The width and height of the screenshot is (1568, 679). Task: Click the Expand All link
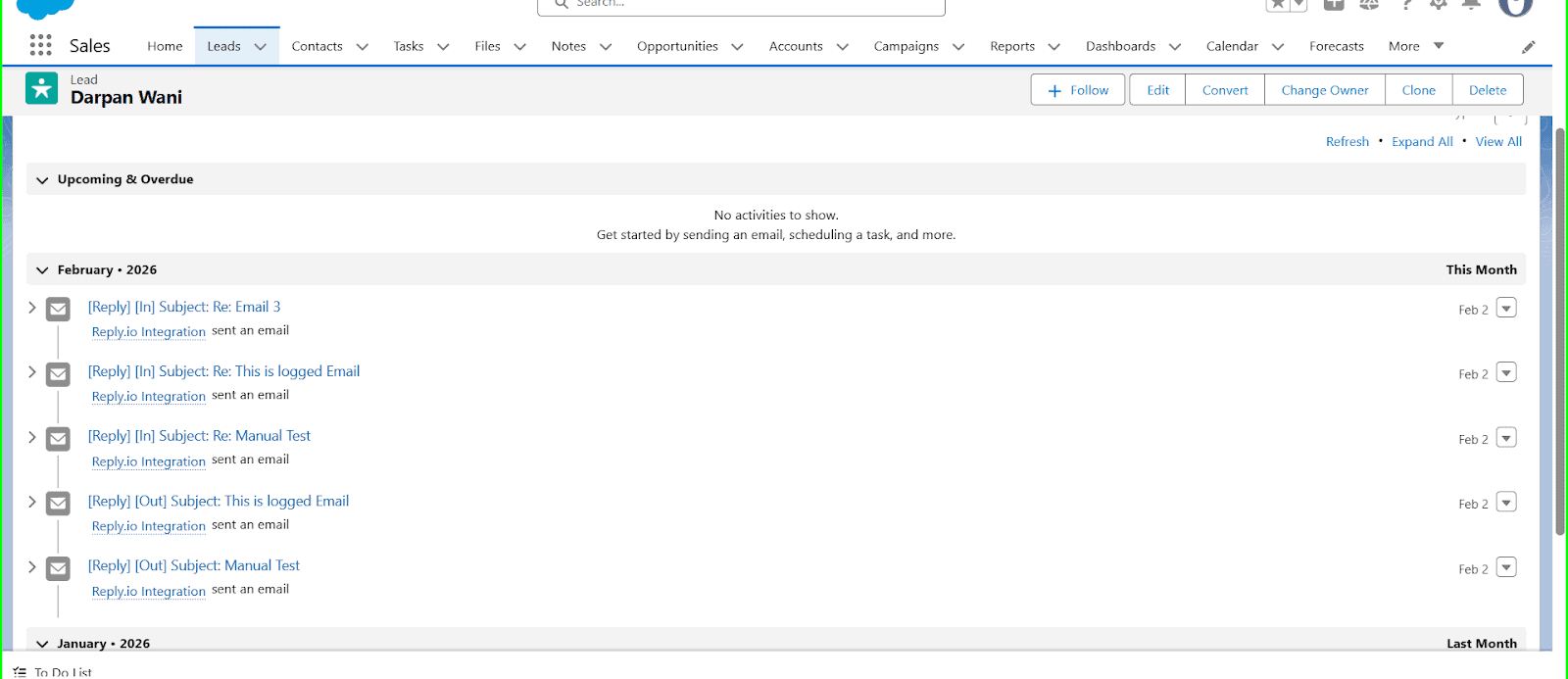point(1422,142)
